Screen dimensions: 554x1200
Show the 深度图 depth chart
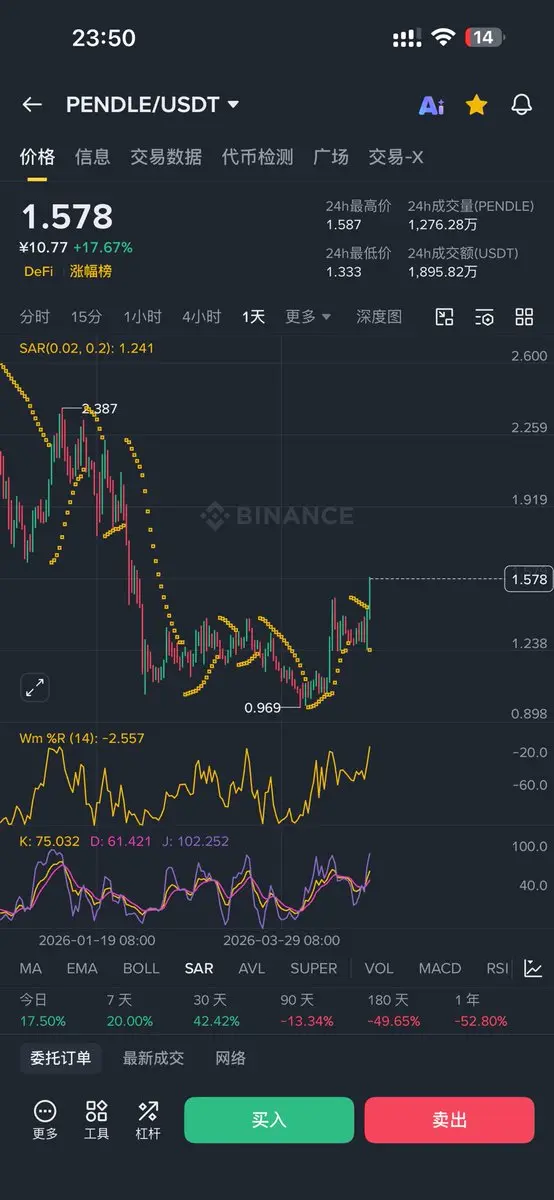tap(379, 317)
